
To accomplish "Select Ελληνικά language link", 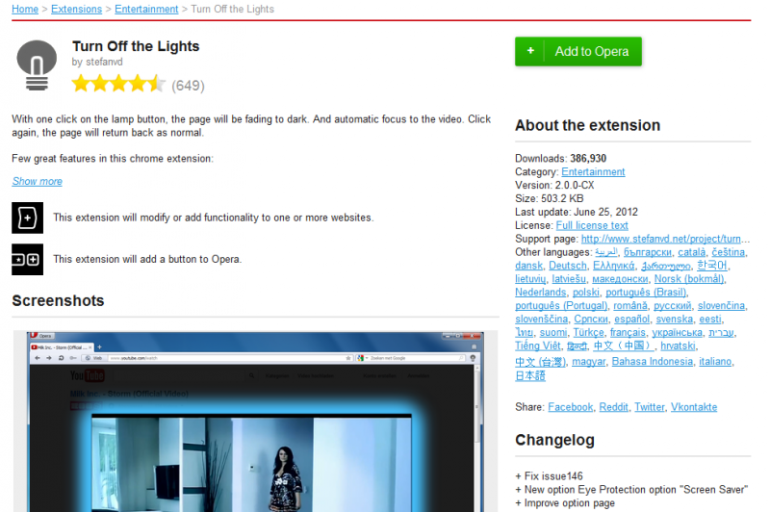I will coord(614,266).
